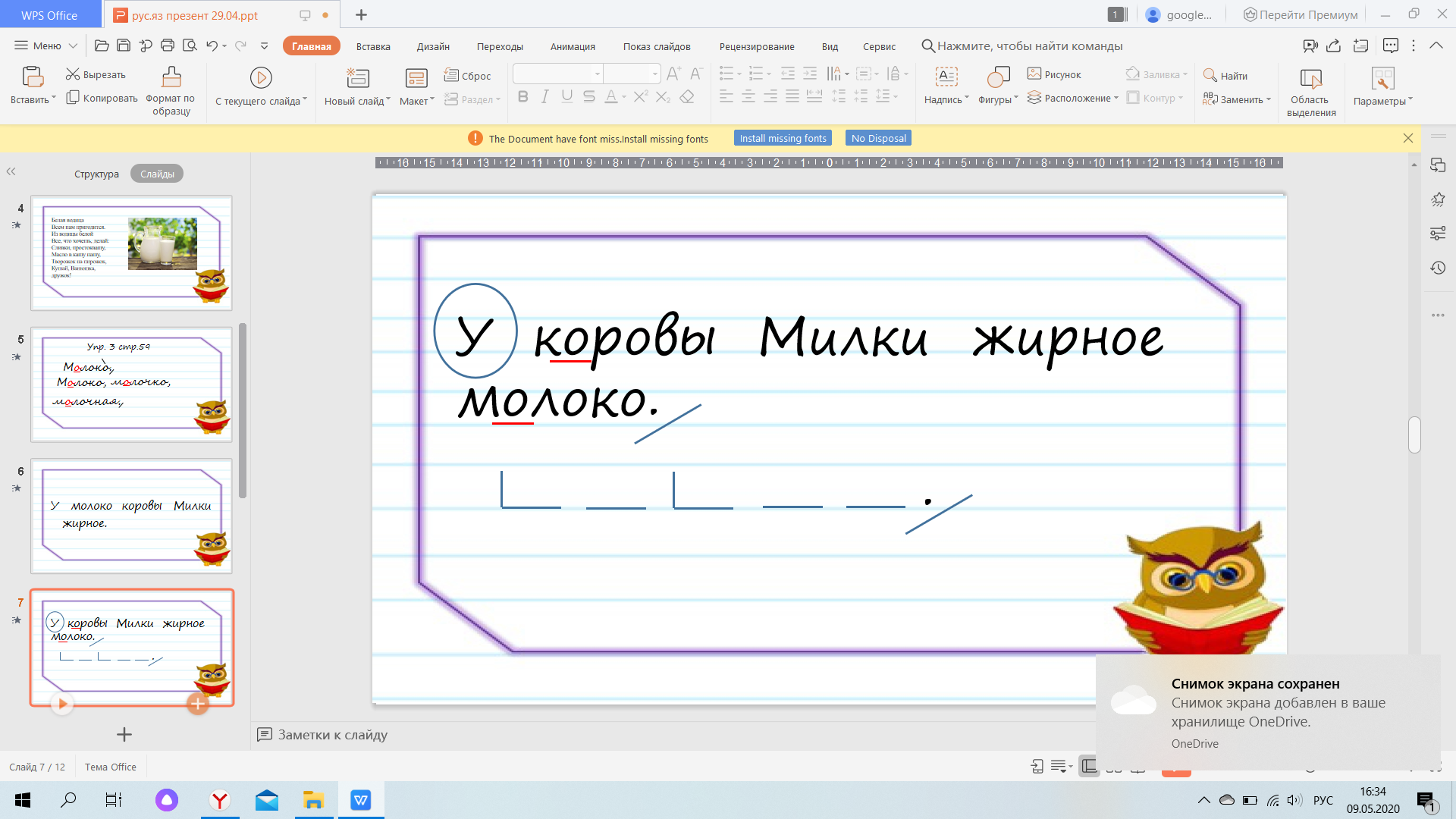1456x819 pixels.
Task: Click the Shapes tool icon
Action: pos(993,78)
